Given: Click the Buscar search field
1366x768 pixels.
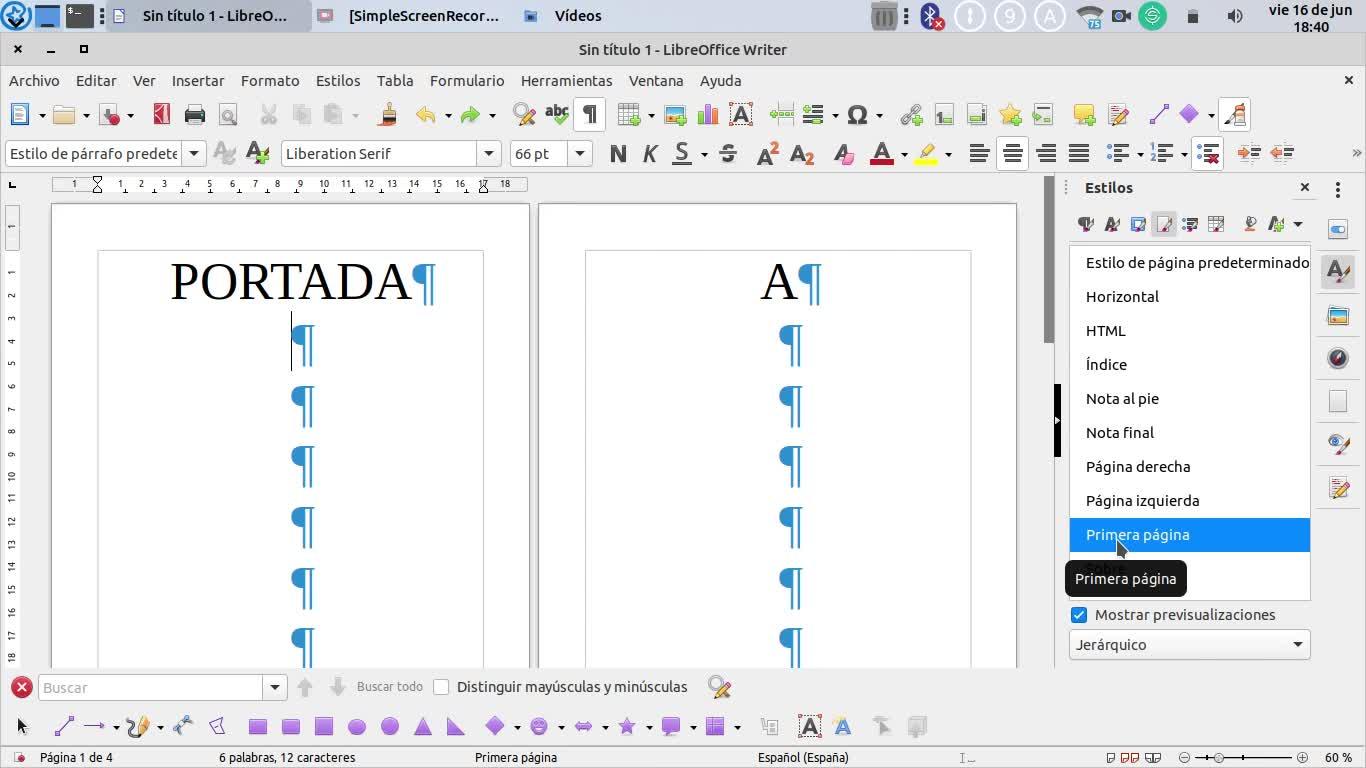Looking at the screenshot, I should [x=151, y=687].
